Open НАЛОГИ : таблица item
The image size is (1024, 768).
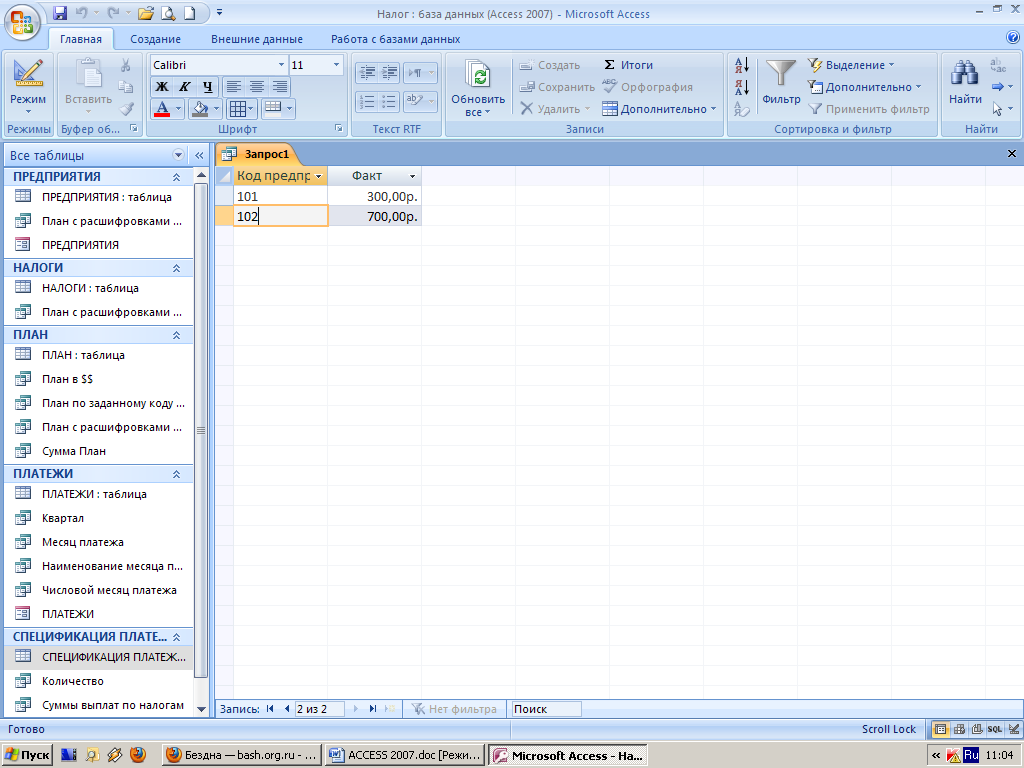point(99,288)
